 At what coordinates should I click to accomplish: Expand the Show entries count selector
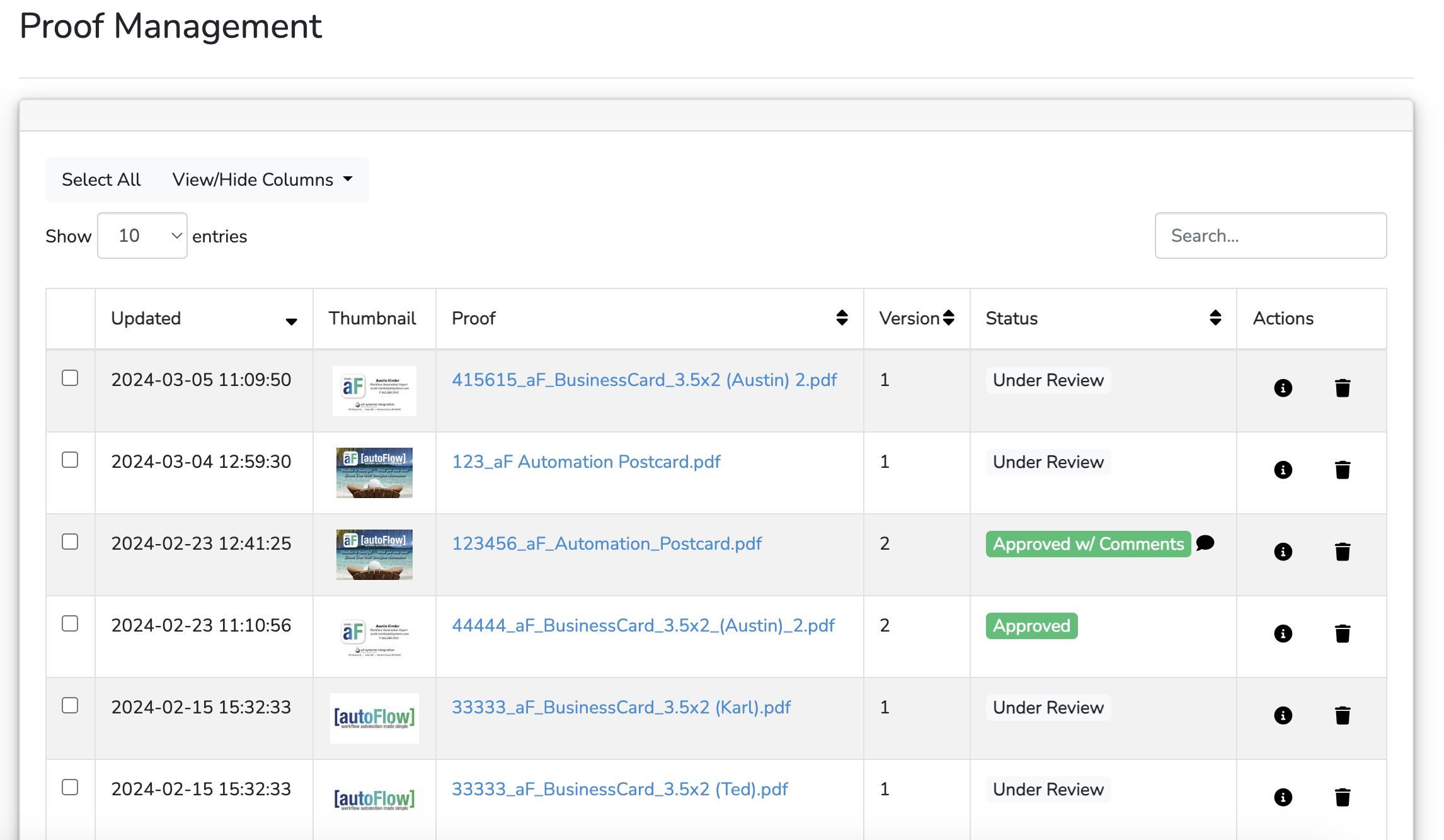142,236
